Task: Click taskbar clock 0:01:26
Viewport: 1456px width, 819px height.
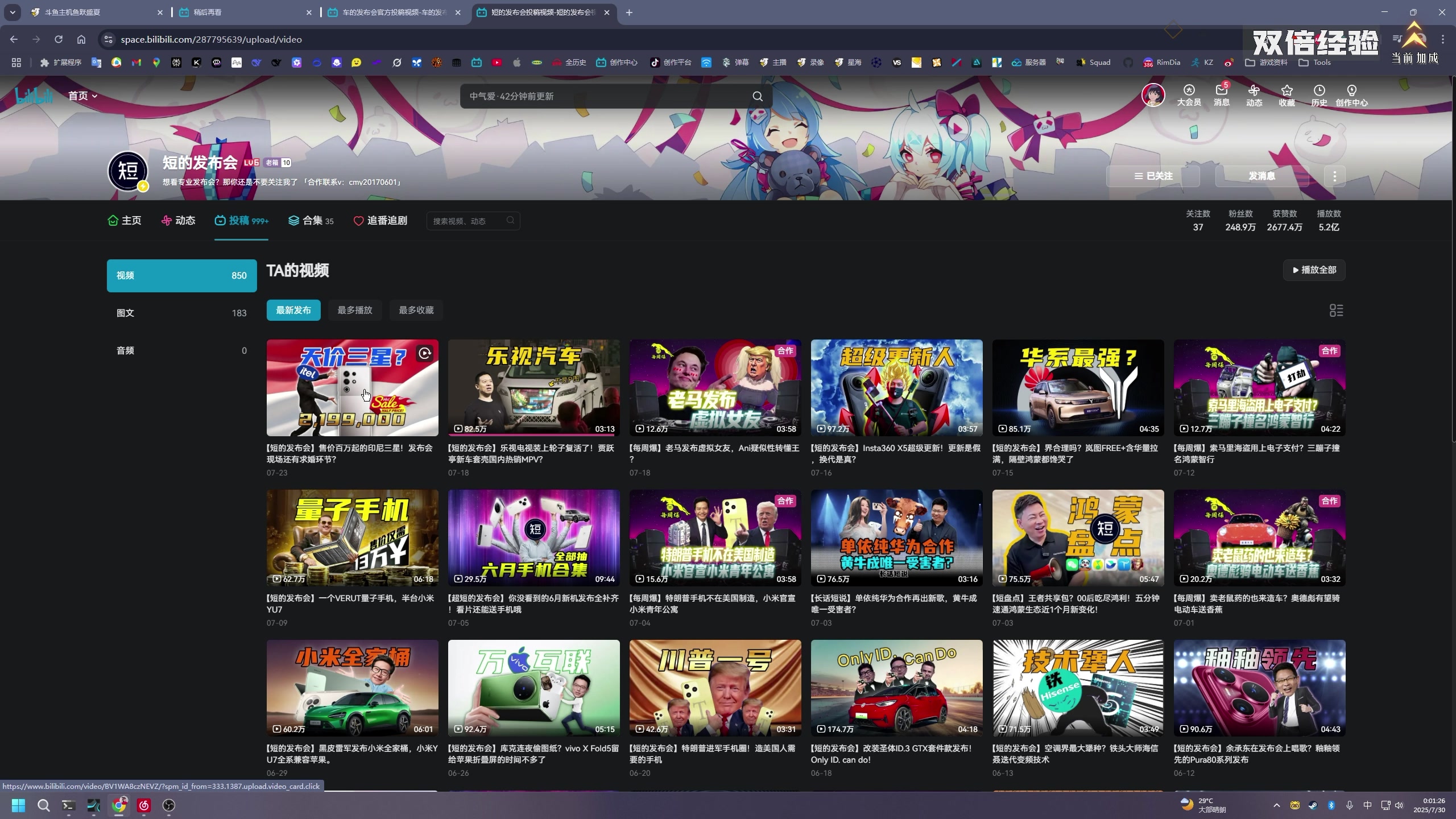Action: (x=1429, y=805)
